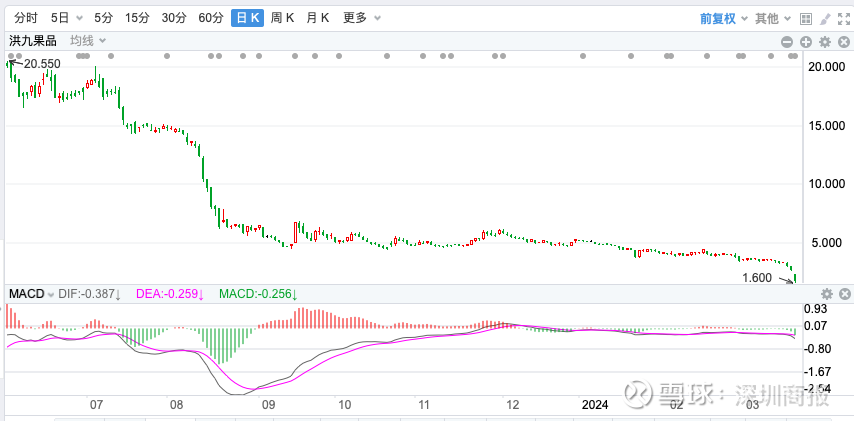Click the 洪九果品 stock name
The image size is (854, 421).
tap(33, 41)
